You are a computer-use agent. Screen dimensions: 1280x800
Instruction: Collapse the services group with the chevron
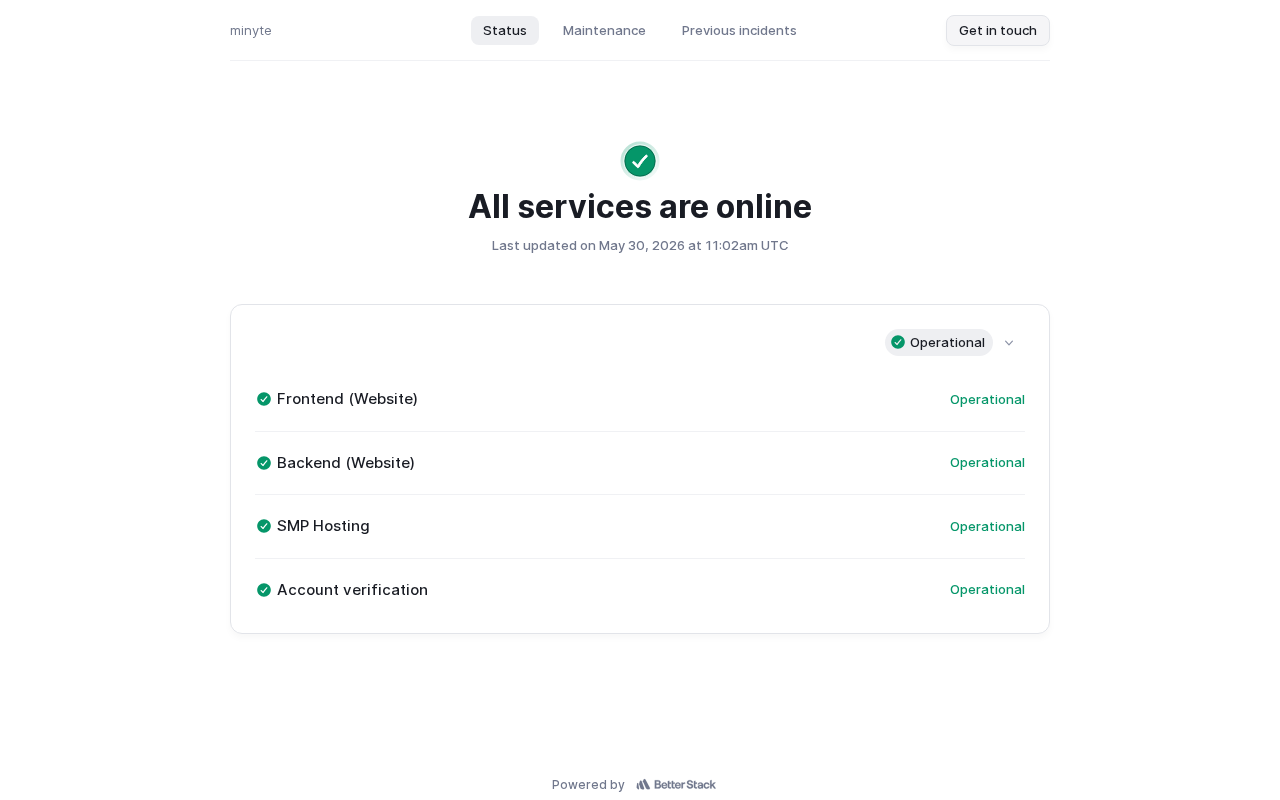pos(1009,343)
